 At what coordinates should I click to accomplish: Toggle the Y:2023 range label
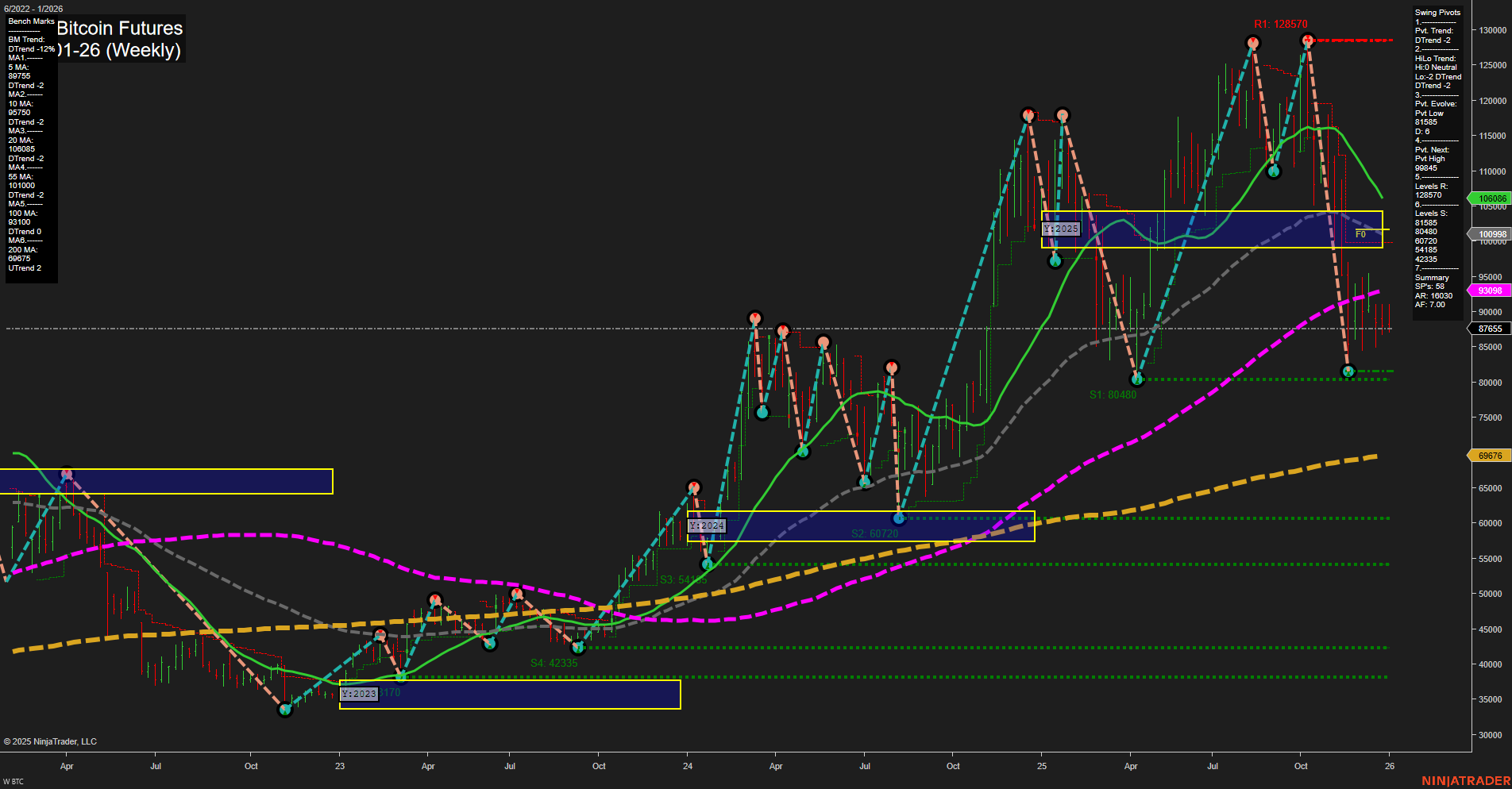point(358,693)
